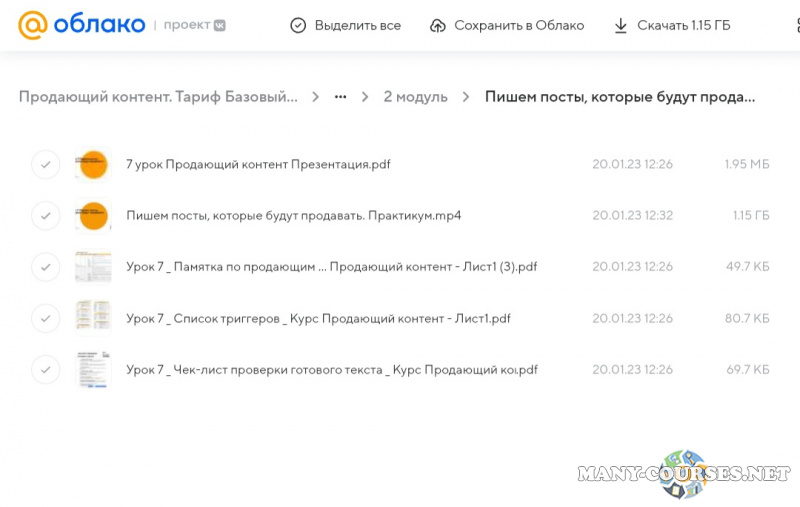
Task: Click chevron after 2 модуль breadcrumb
Action: point(466,97)
